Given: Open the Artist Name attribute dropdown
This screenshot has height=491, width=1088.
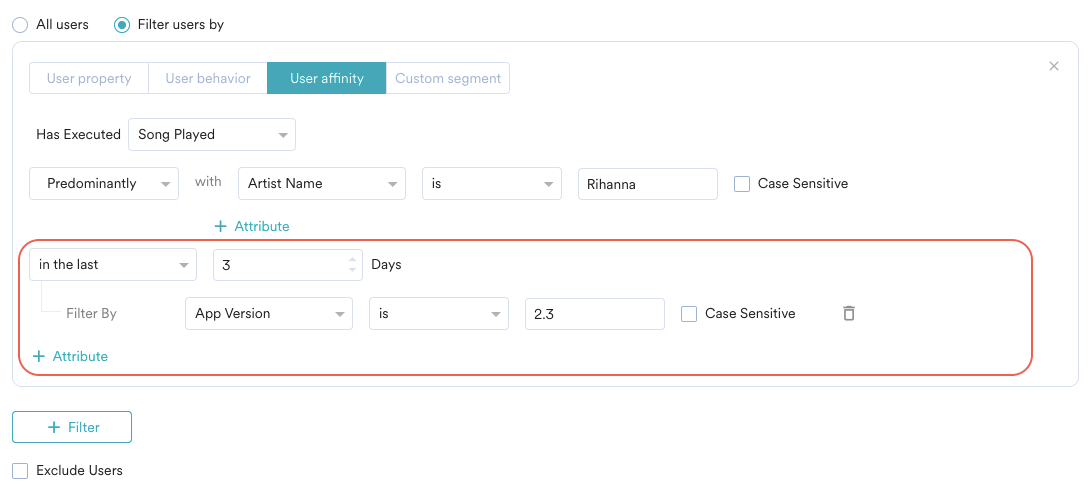Looking at the screenshot, I should pos(321,183).
